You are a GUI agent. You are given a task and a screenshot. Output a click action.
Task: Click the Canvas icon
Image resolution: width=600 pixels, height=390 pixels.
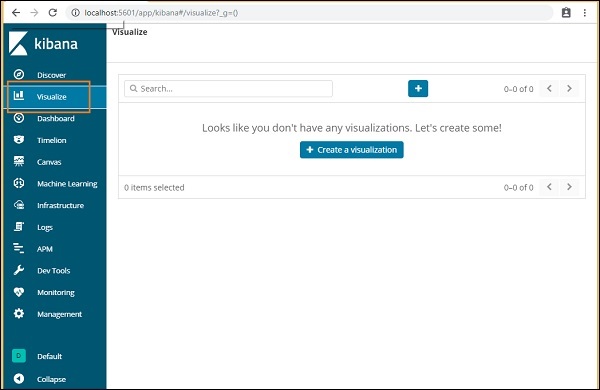[x=19, y=161]
